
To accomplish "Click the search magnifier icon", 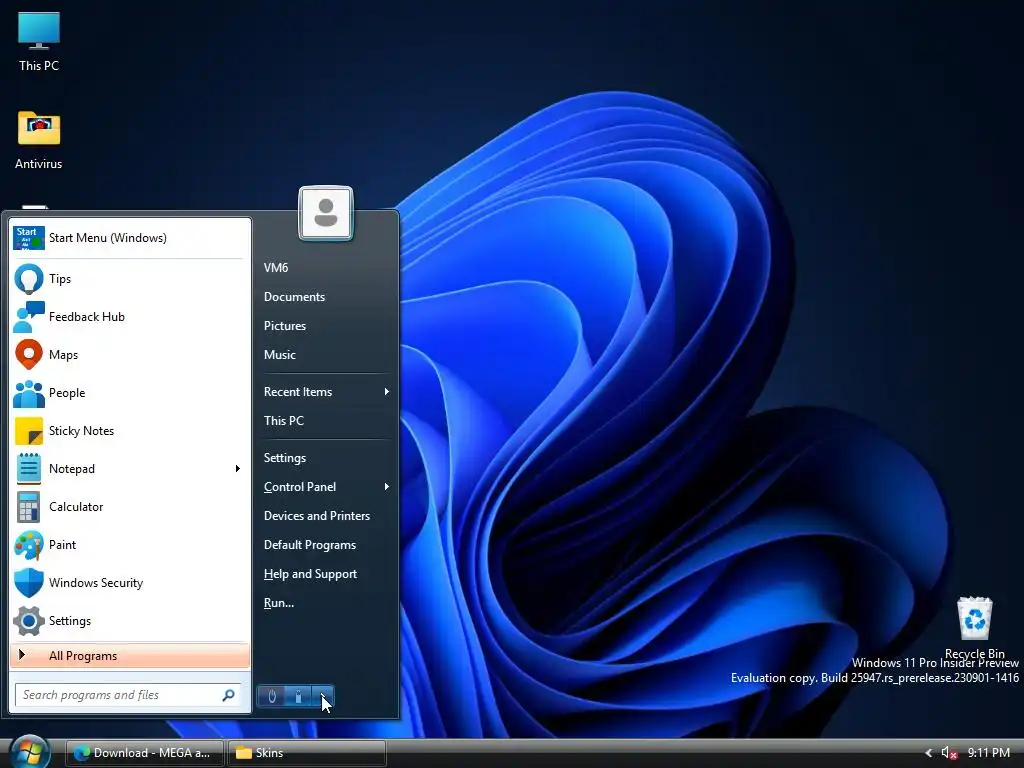I will [x=229, y=695].
